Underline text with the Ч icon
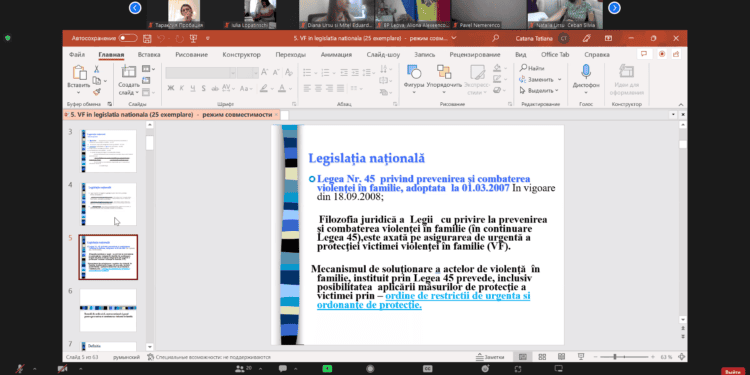The height and width of the screenshot is (375, 750). [193, 88]
